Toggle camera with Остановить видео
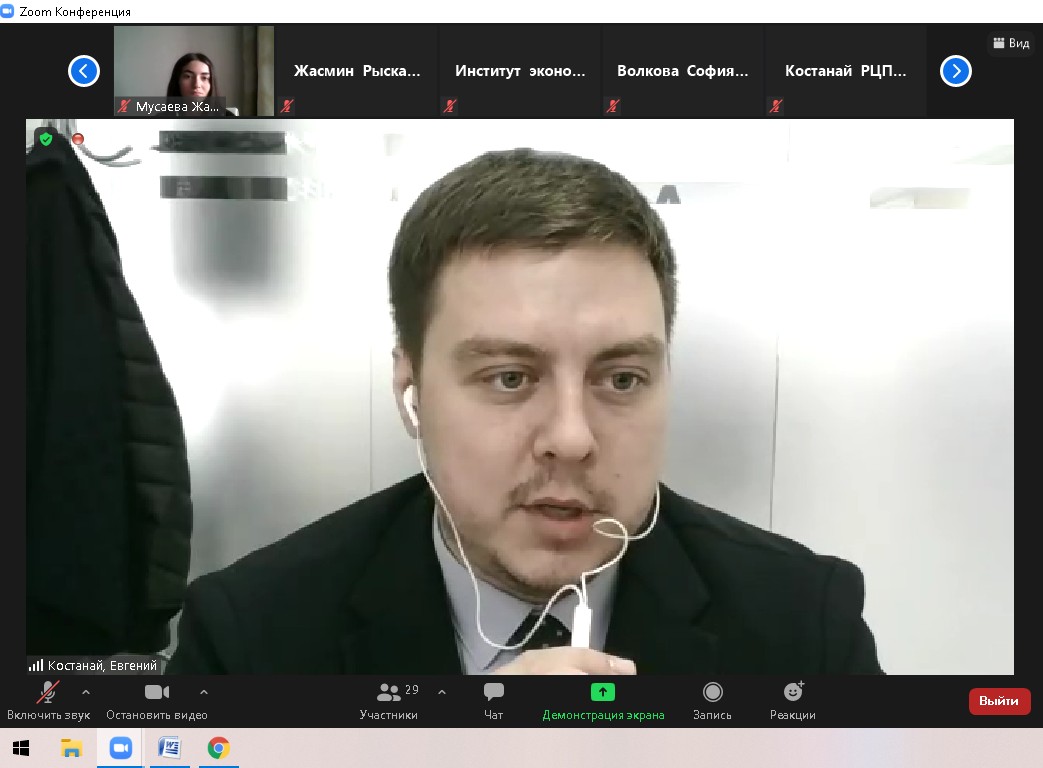 (157, 701)
